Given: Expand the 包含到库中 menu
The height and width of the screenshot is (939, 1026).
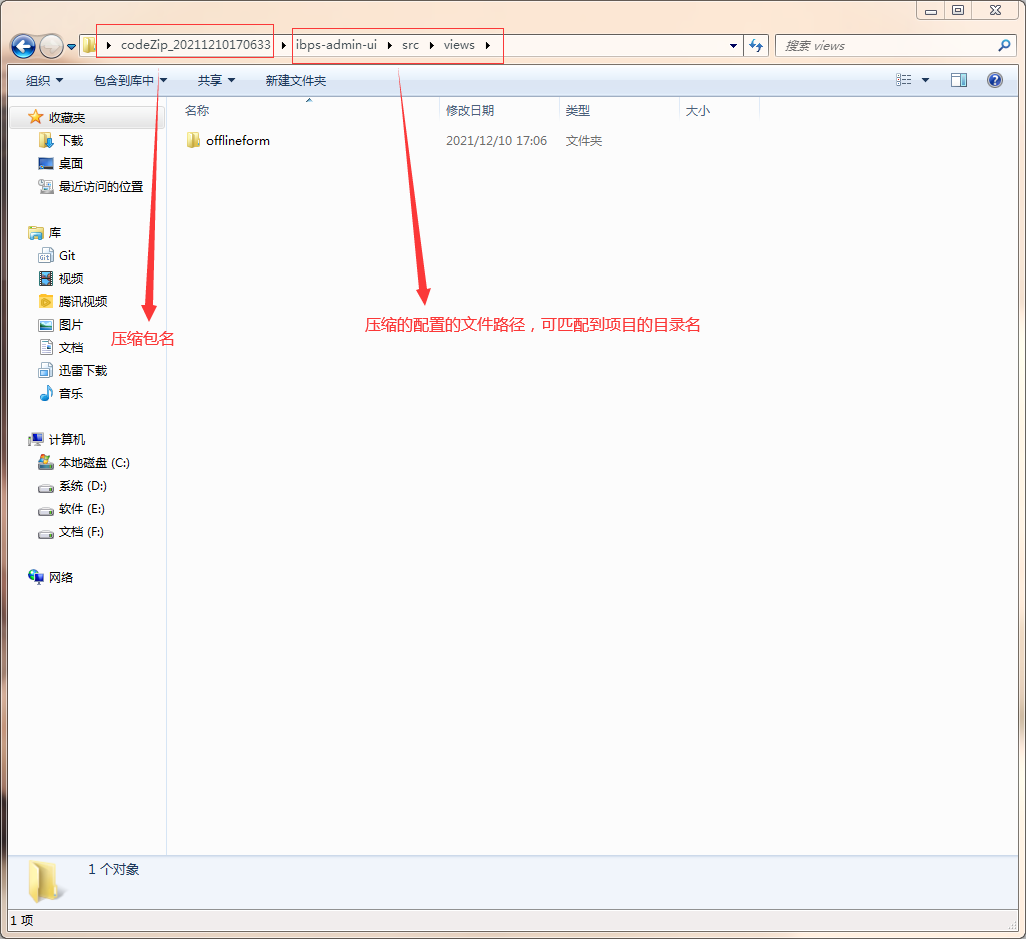Looking at the screenshot, I should pyautogui.click(x=130, y=80).
